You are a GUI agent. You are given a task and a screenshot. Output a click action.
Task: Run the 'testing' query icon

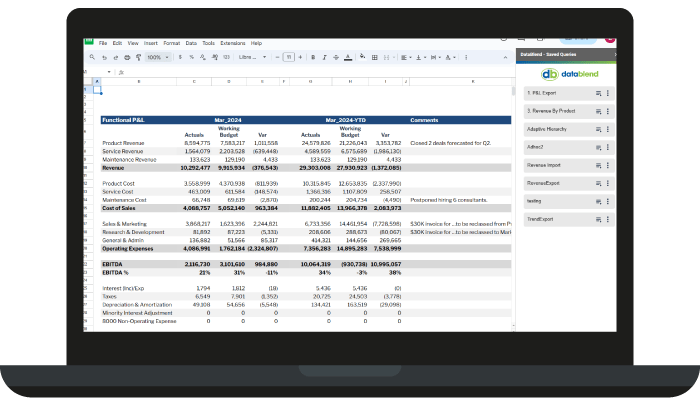pyautogui.click(x=598, y=202)
